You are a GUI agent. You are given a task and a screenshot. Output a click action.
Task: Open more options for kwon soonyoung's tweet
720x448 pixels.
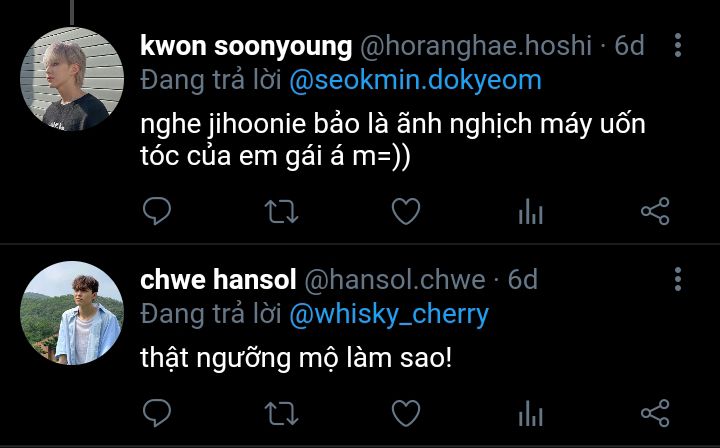point(678,45)
